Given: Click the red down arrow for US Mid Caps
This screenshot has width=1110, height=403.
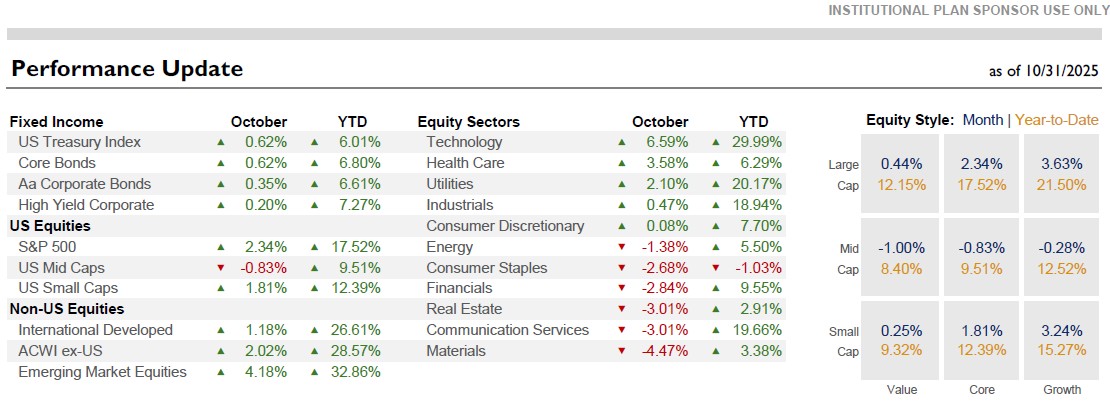Looking at the screenshot, I should pyautogui.click(x=221, y=268).
